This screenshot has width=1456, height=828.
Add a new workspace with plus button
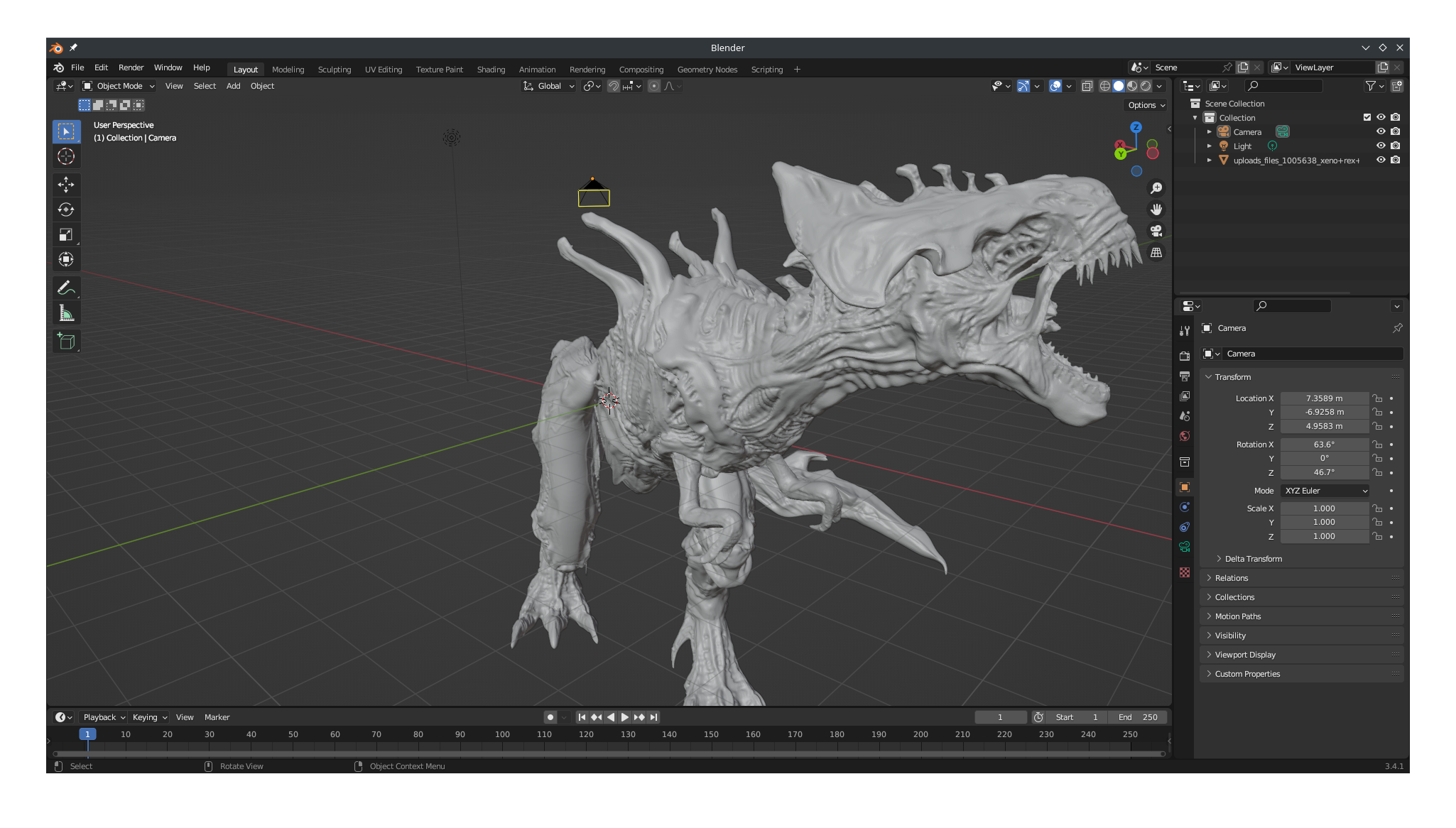[x=797, y=70]
